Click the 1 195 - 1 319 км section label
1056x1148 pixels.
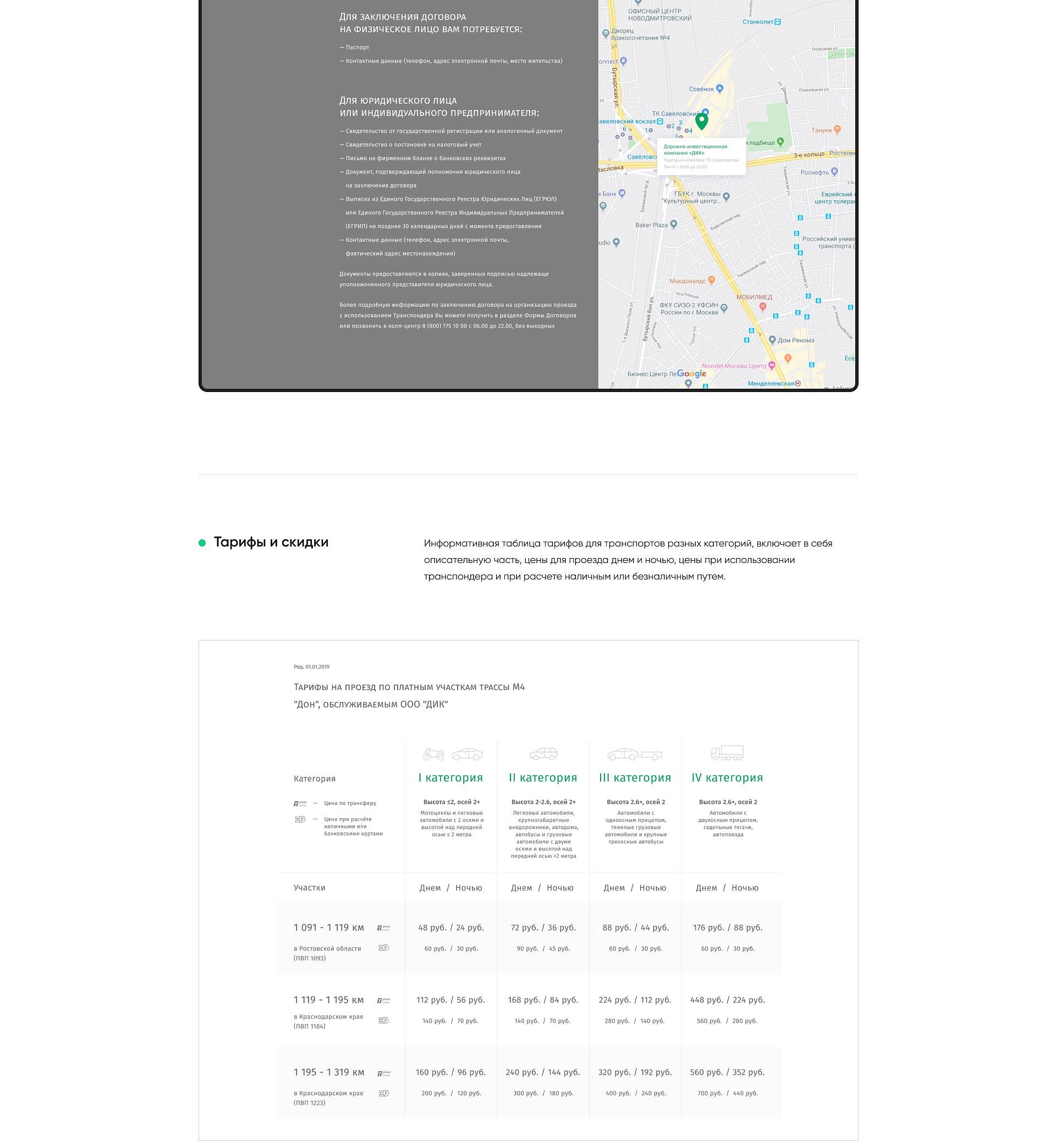[x=328, y=1072]
